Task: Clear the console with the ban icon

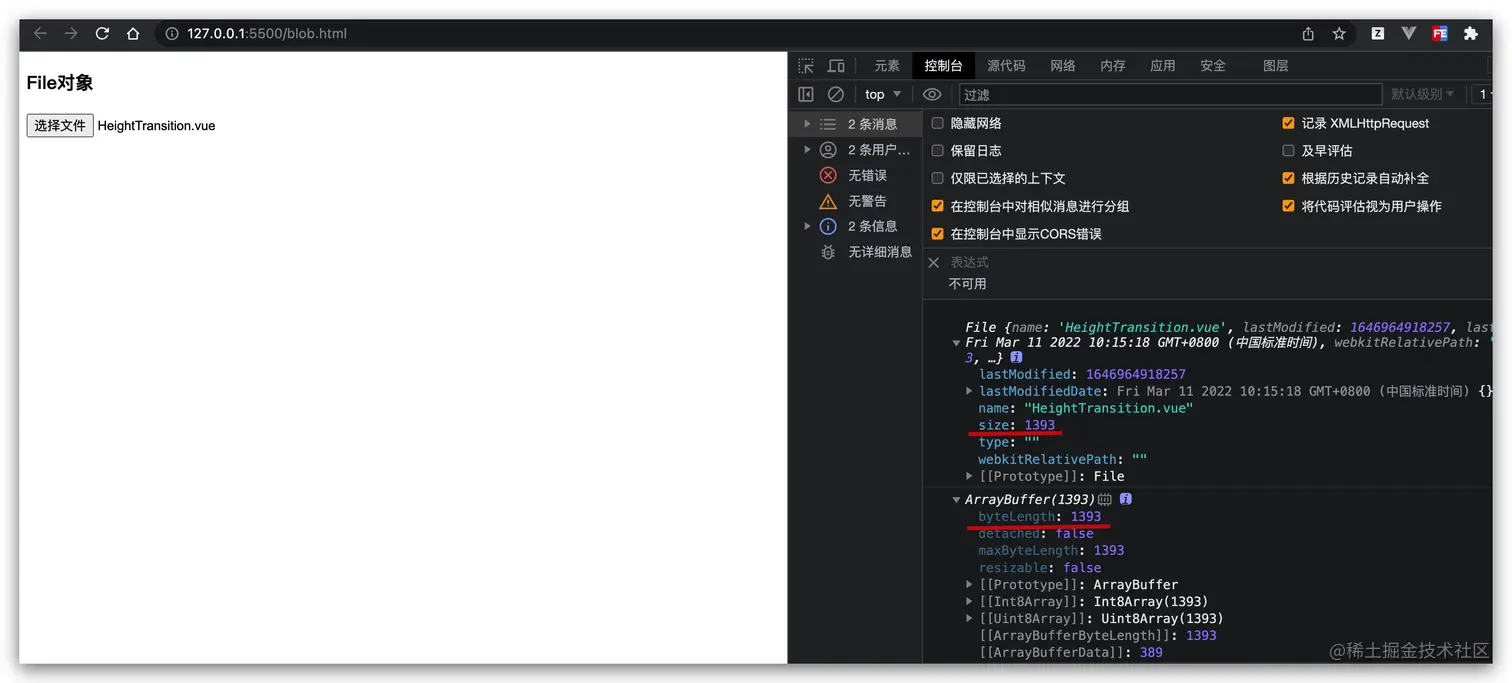Action: pos(836,94)
